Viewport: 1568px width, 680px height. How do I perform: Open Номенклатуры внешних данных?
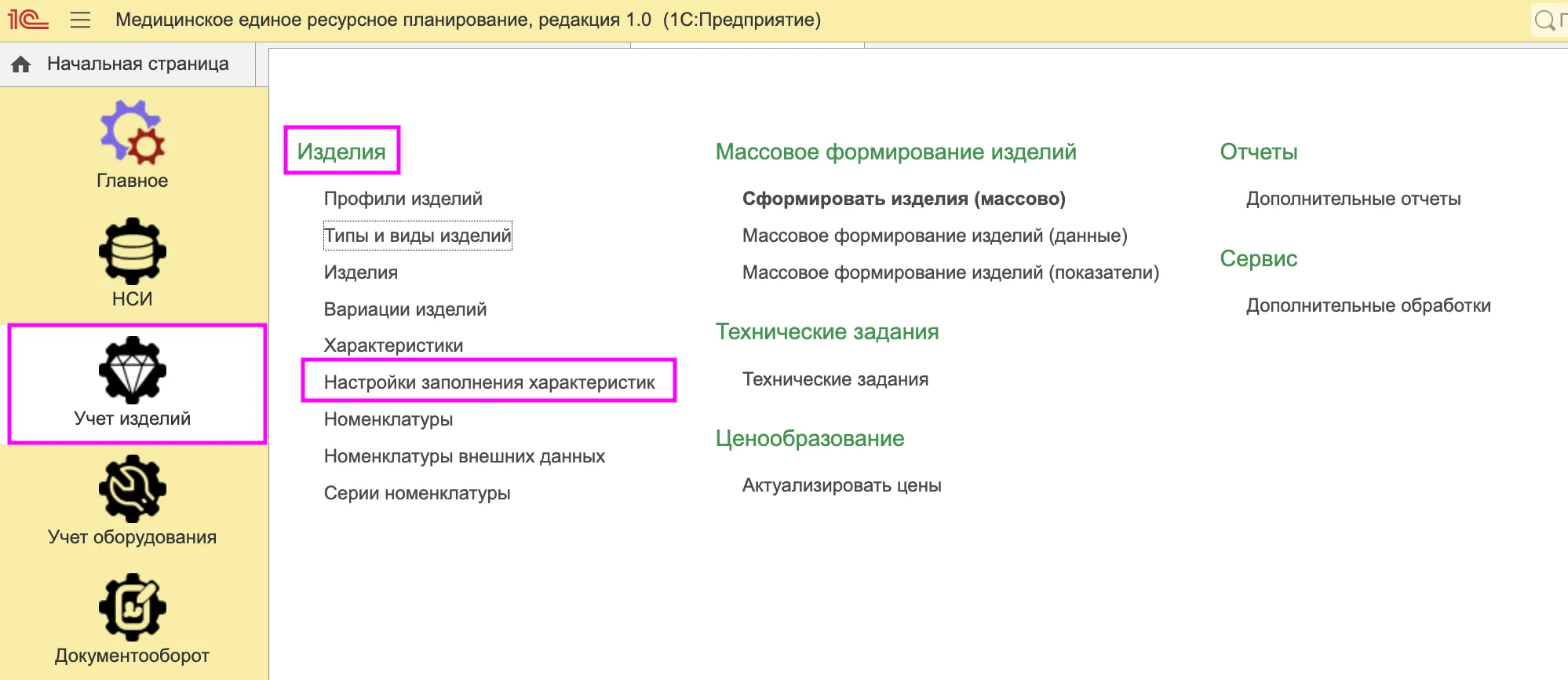coord(465,456)
